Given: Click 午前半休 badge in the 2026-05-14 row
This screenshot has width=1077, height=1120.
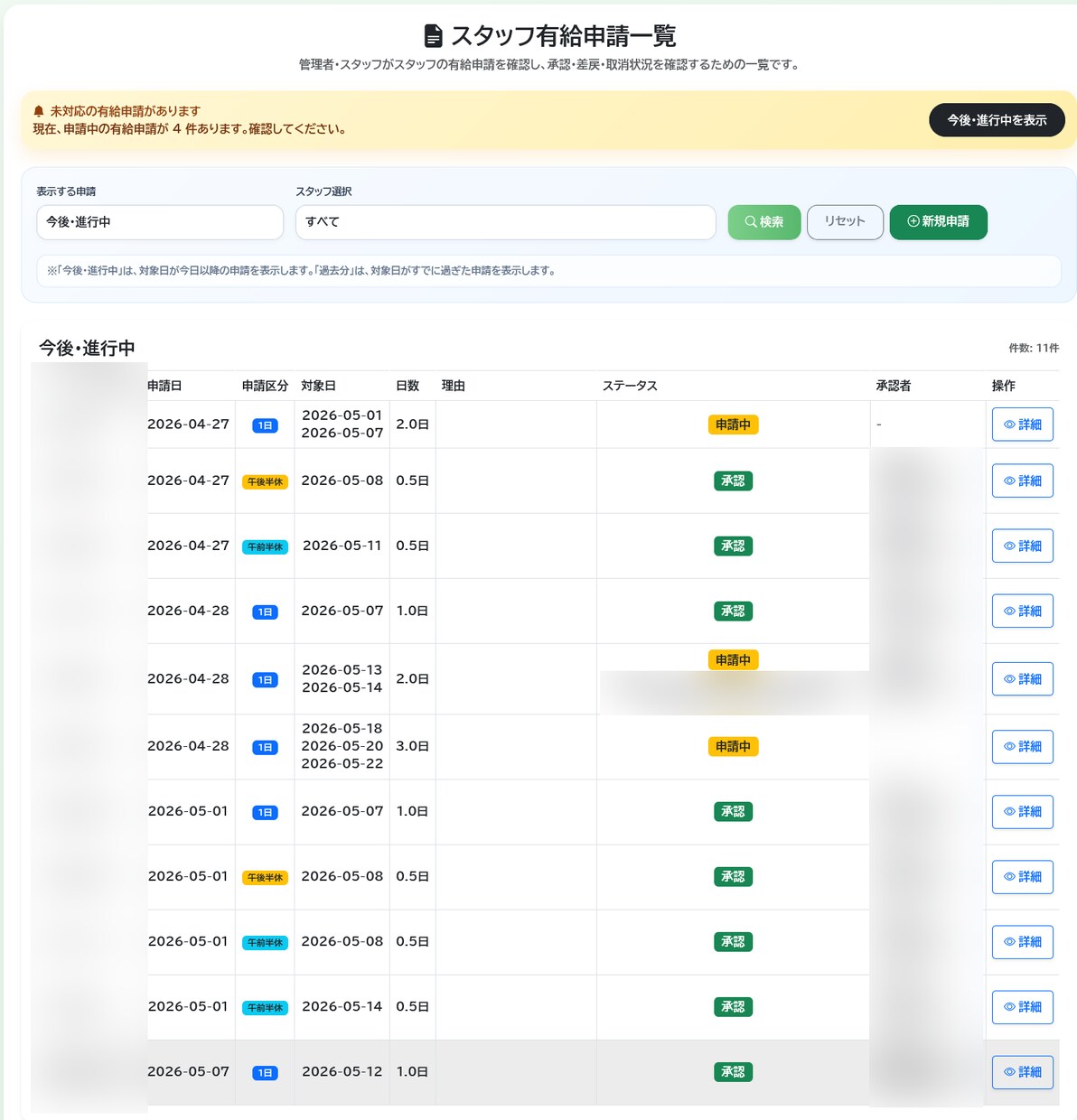Looking at the screenshot, I should pos(265,1008).
